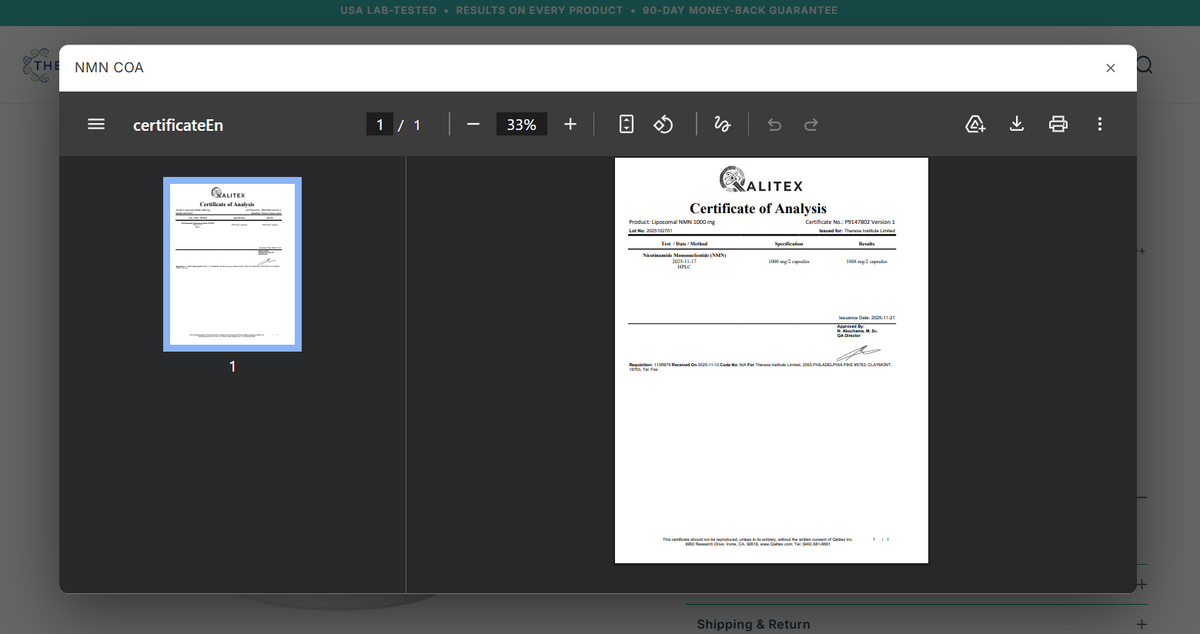
Task: Click the Shipping & Return label
Action: pyautogui.click(x=753, y=624)
